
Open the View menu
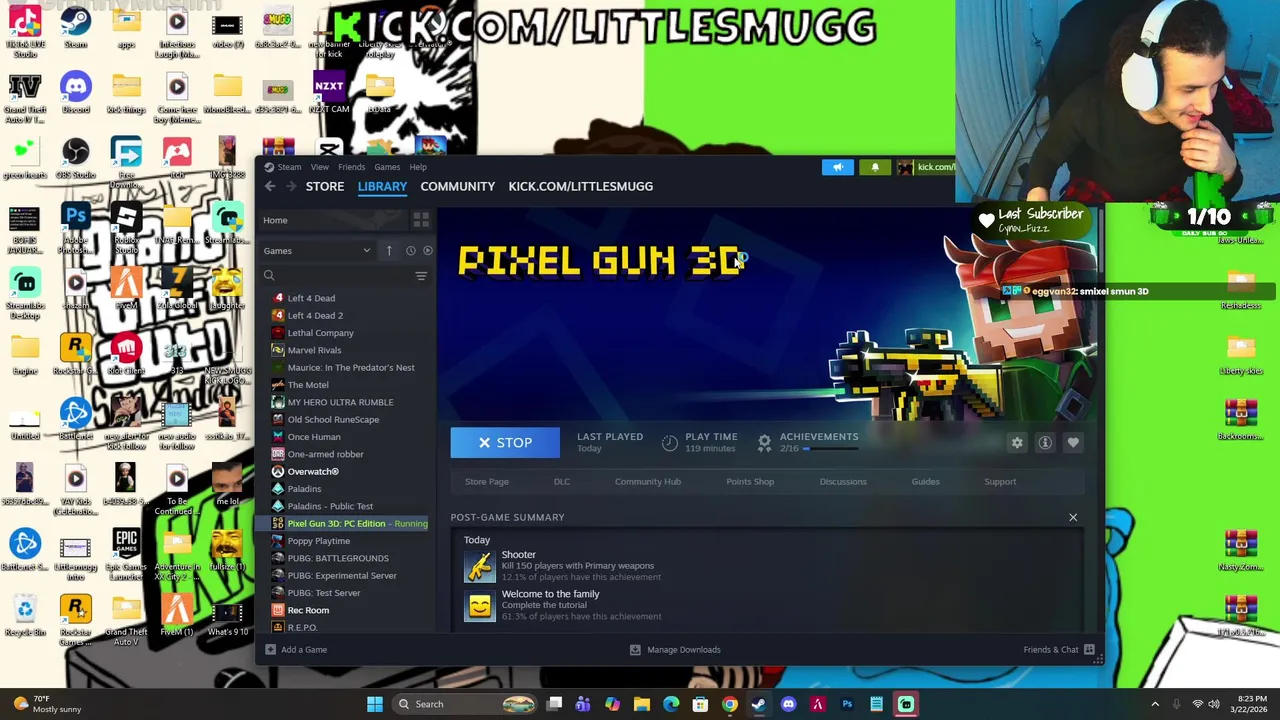coord(320,167)
